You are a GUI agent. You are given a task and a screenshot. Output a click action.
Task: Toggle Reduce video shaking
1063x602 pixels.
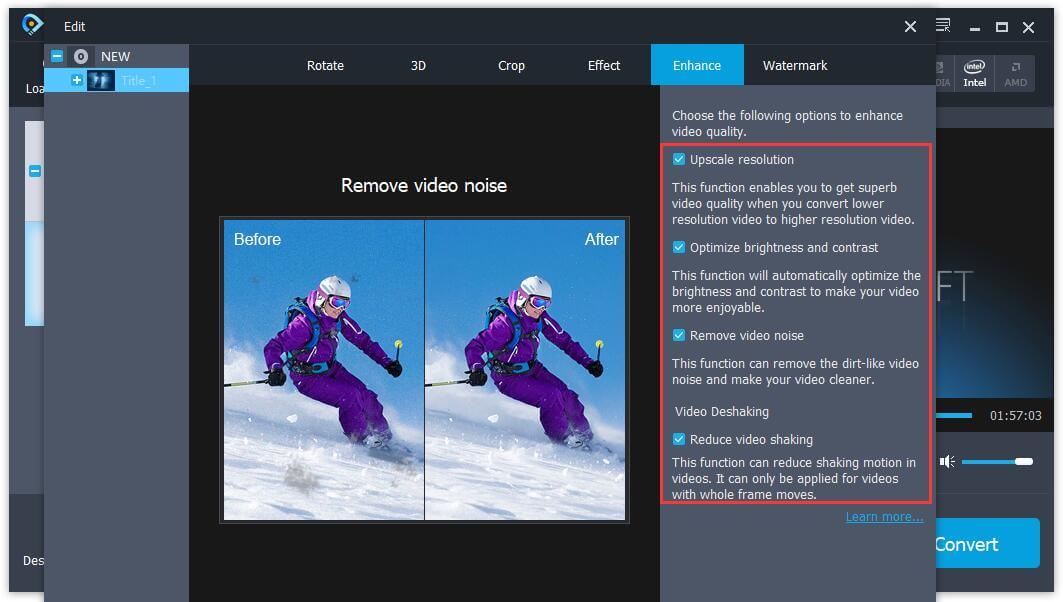[x=678, y=439]
